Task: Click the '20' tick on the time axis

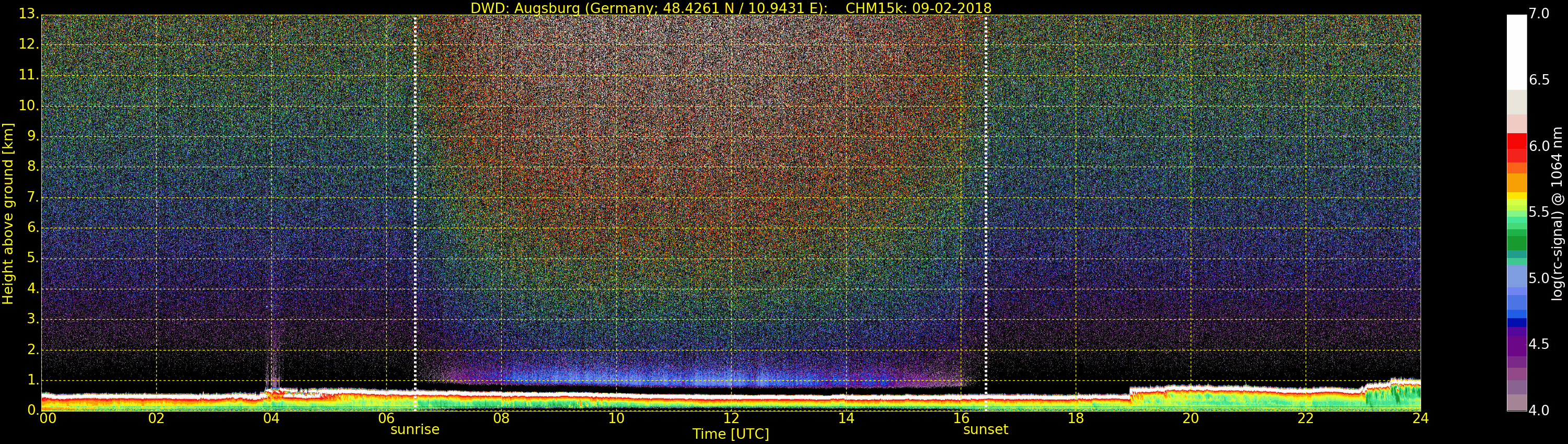Action: [x=1191, y=418]
